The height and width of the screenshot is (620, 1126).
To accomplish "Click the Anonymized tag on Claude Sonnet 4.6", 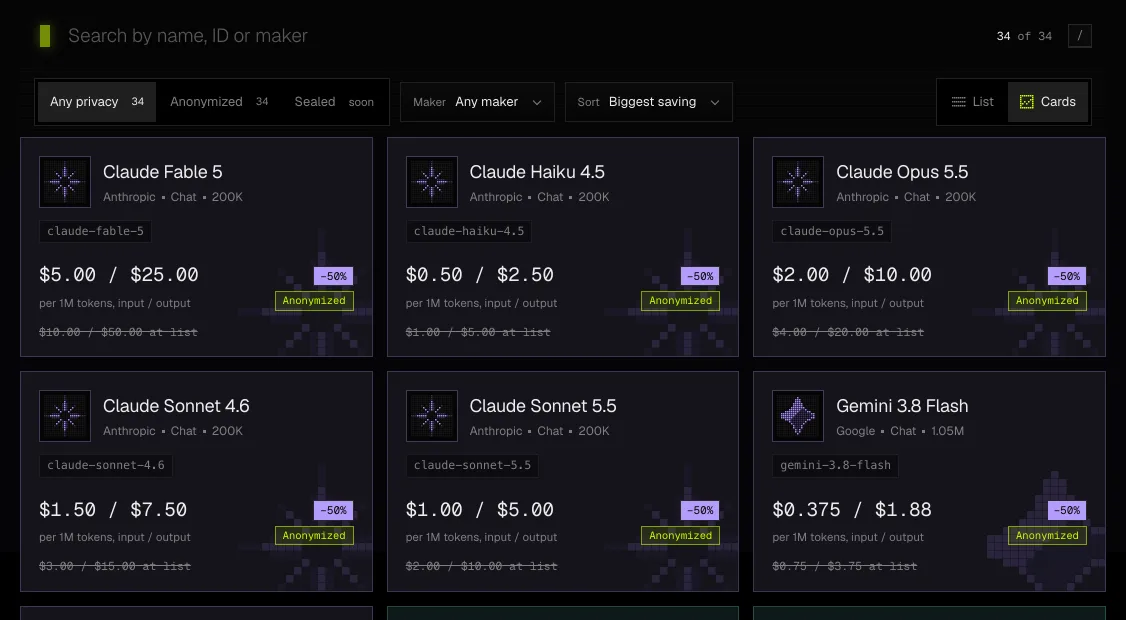I will pyautogui.click(x=314, y=535).
